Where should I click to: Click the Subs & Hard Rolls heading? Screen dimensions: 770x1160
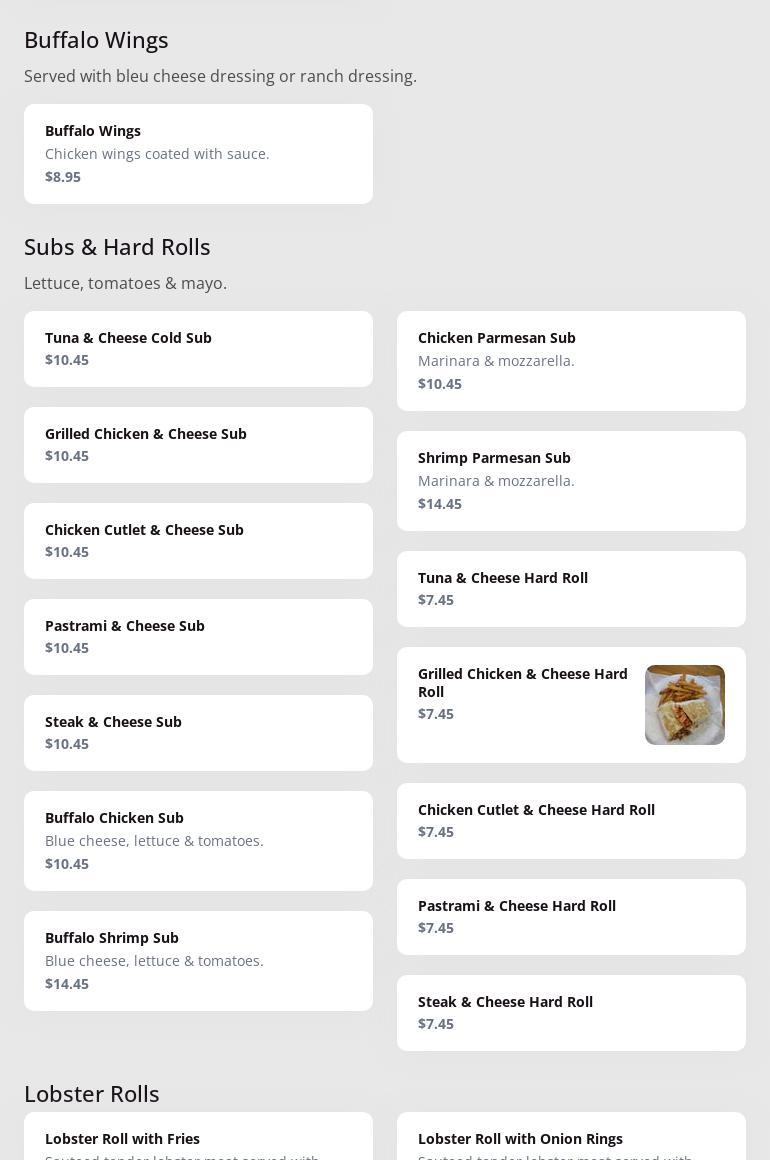[117, 247]
